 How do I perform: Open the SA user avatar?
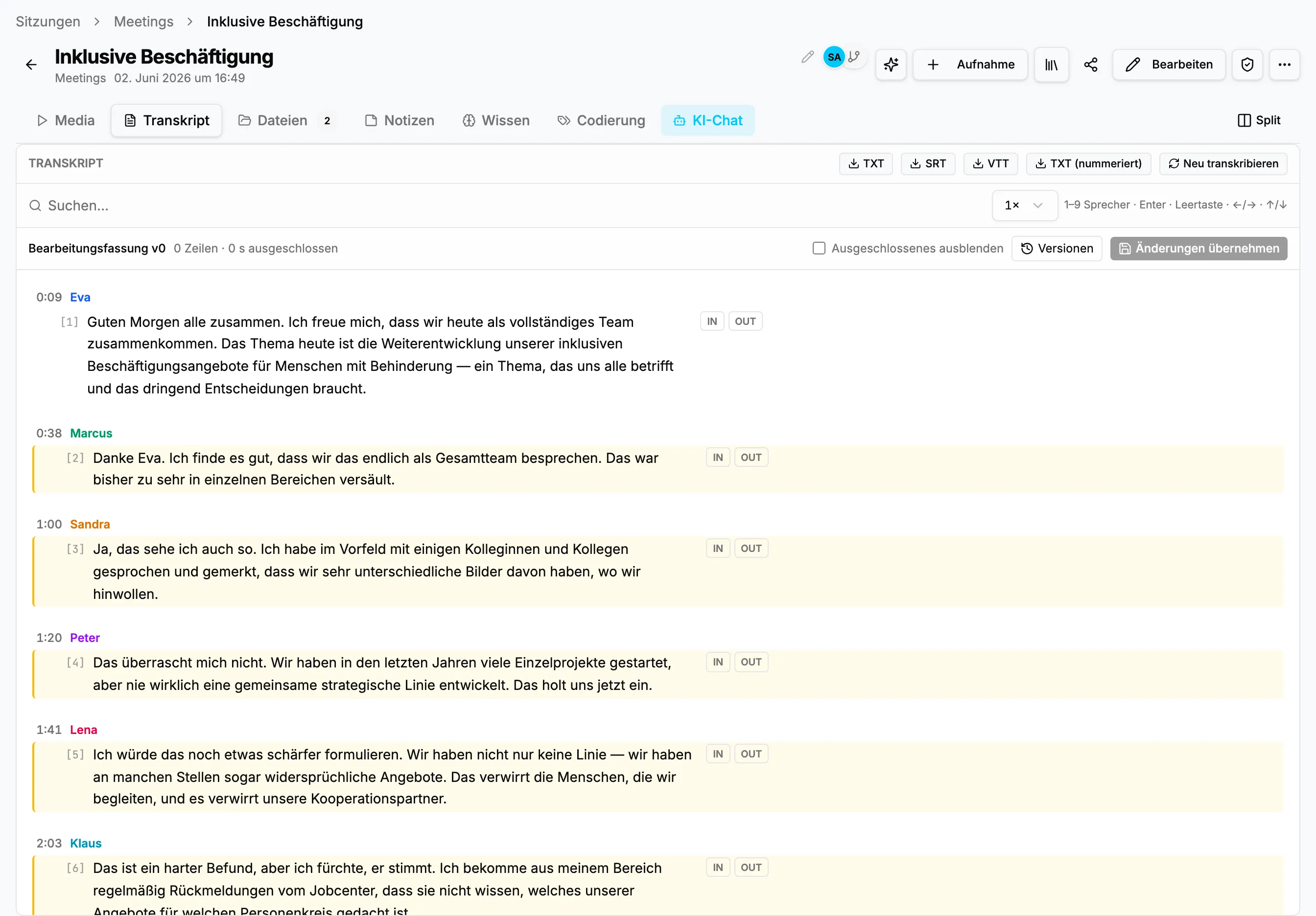834,57
